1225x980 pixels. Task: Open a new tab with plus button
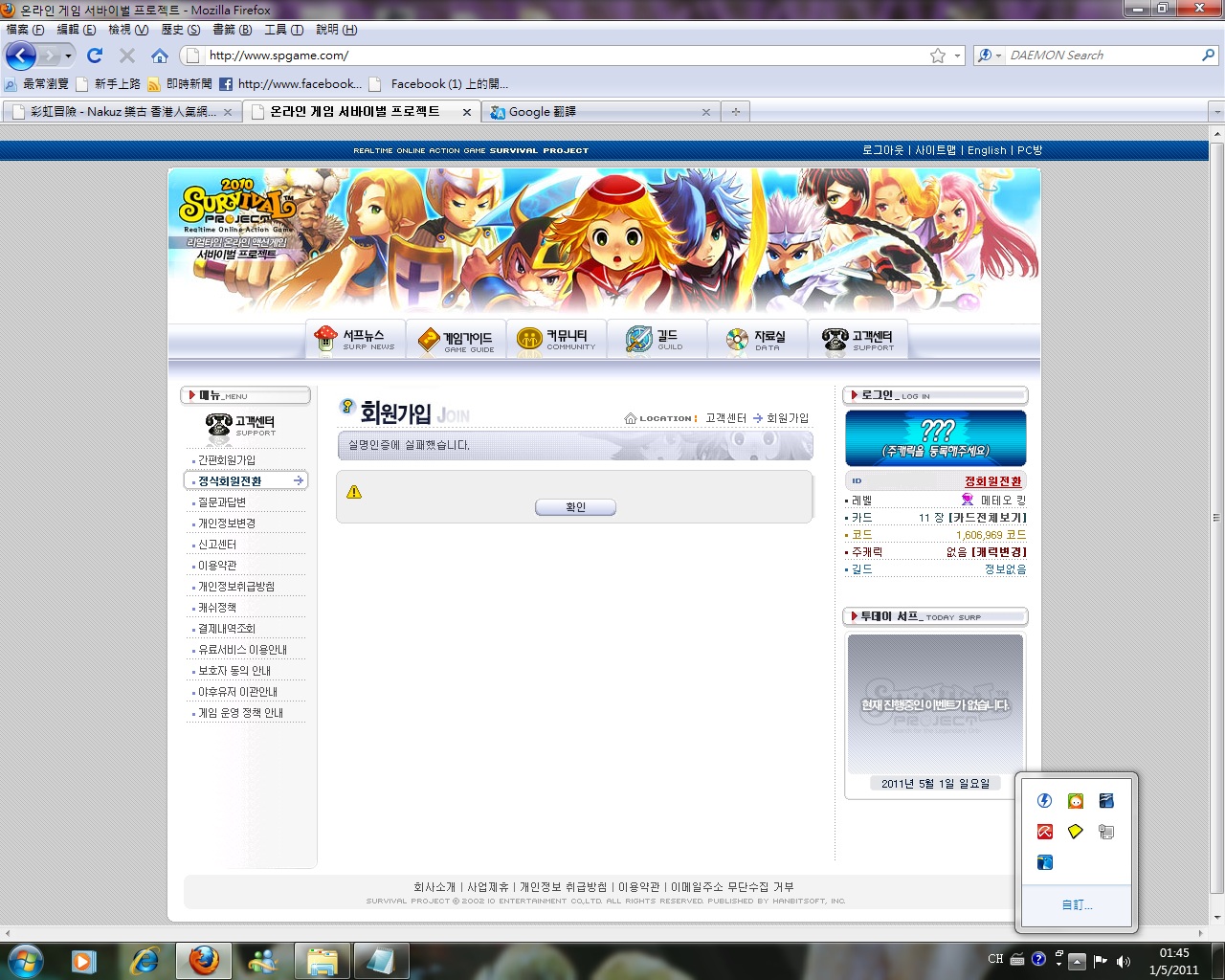click(735, 112)
